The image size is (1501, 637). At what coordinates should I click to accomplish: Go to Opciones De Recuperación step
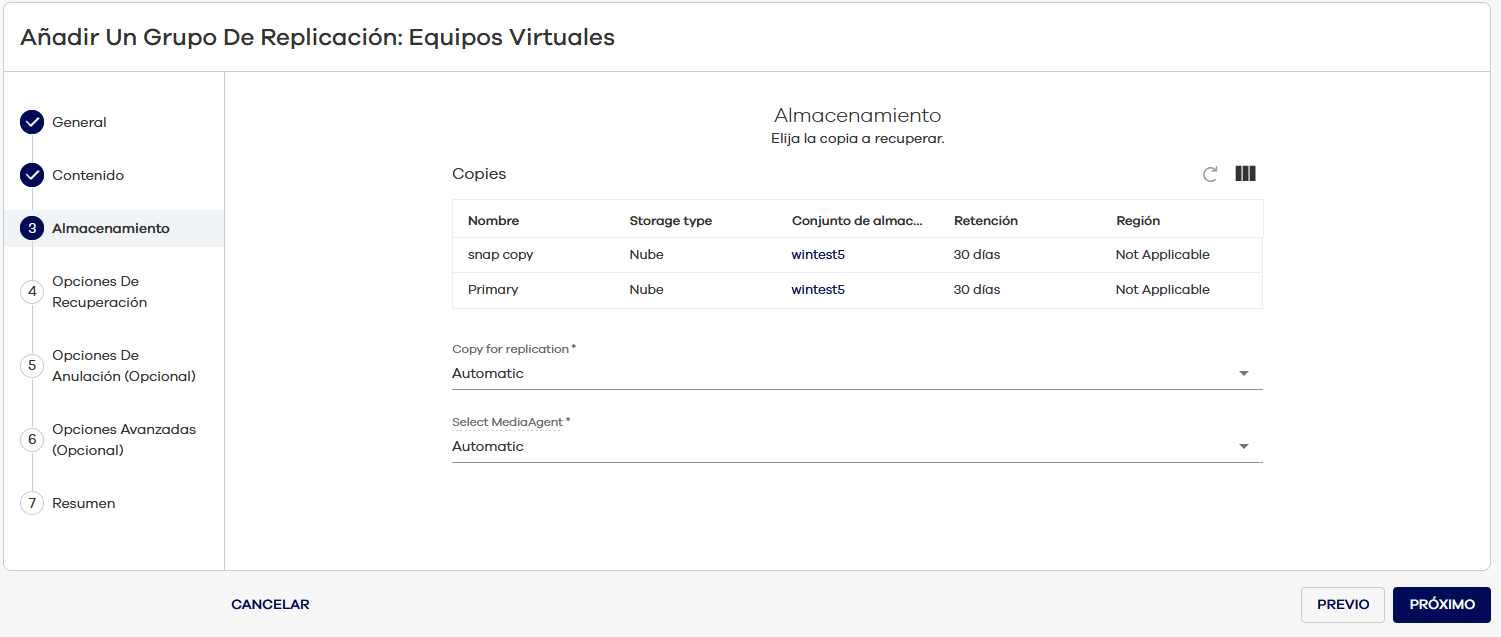(x=99, y=291)
